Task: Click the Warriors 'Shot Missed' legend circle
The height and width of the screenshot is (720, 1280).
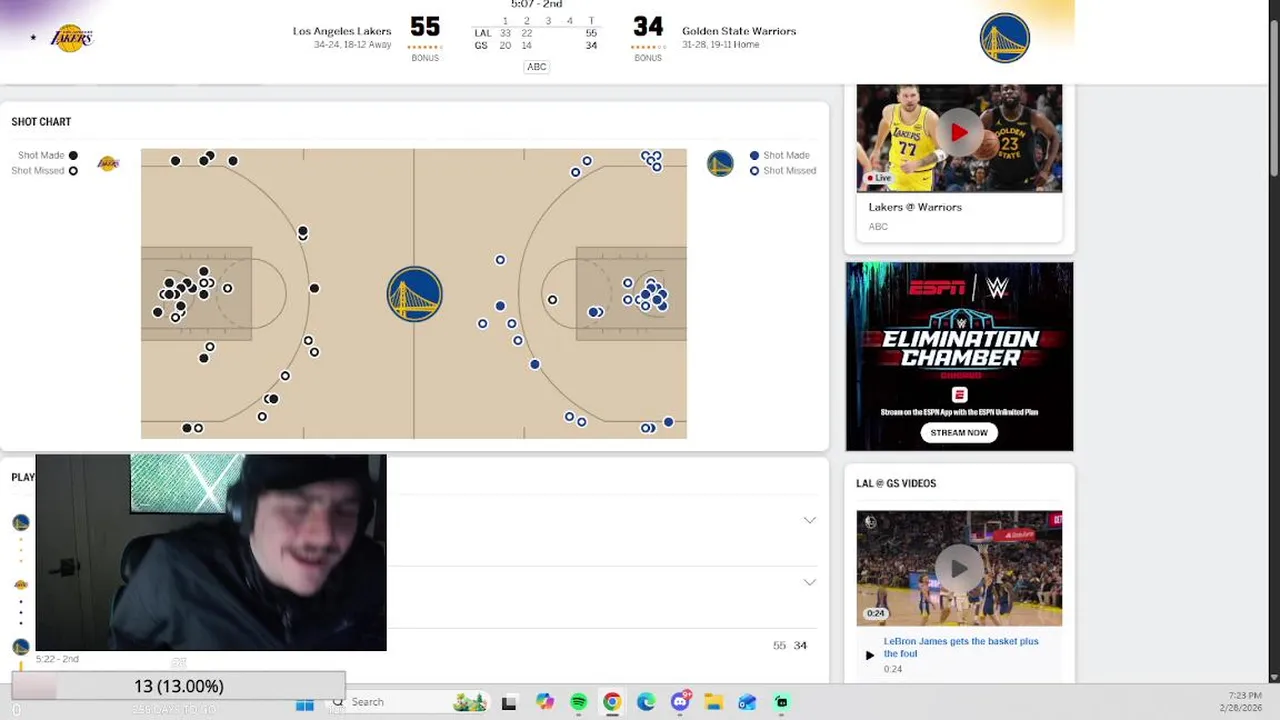Action: click(x=754, y=171)
